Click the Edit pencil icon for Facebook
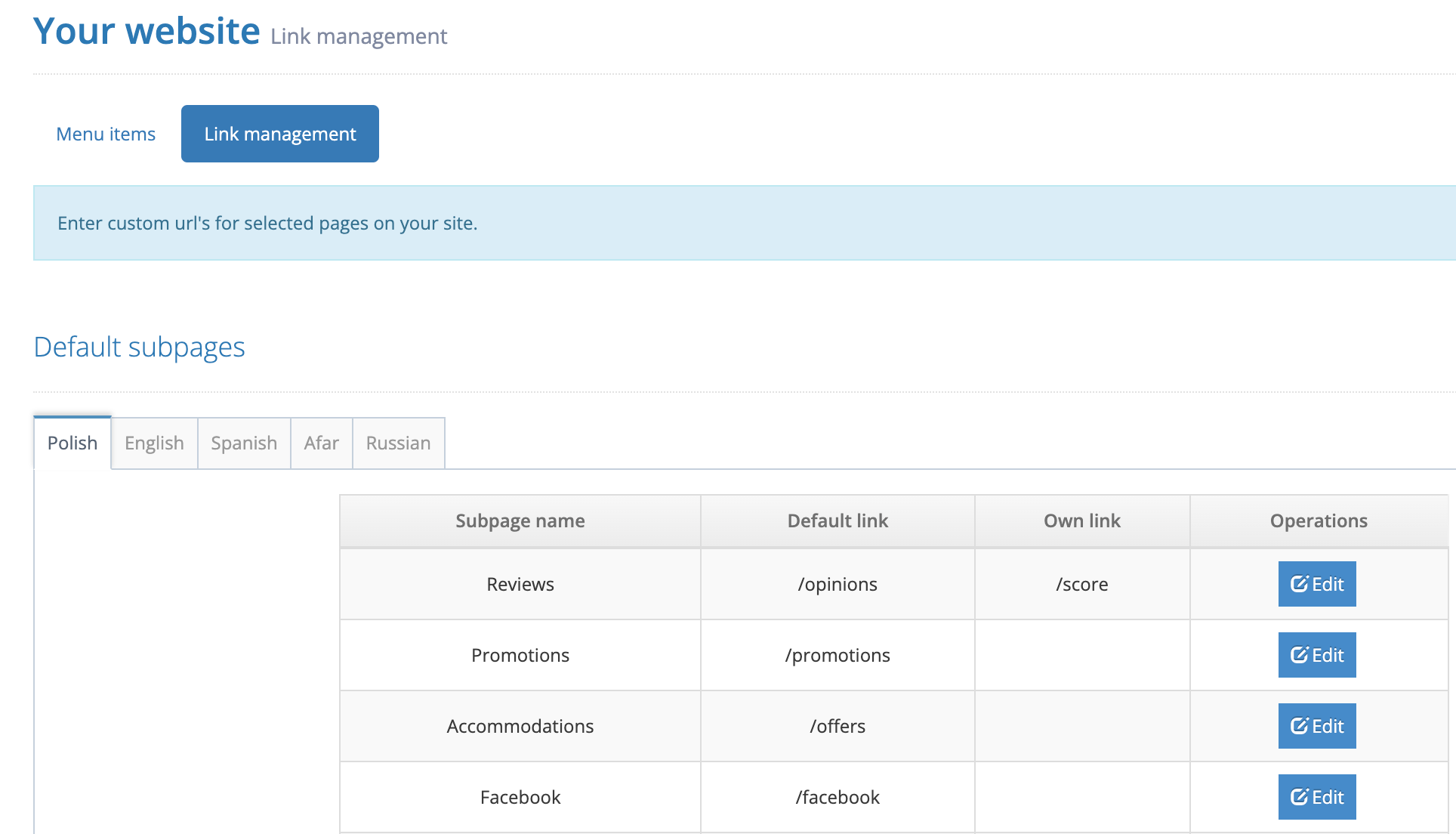The height and width of the screenshot is (834, 1456). coord(1299,797)
